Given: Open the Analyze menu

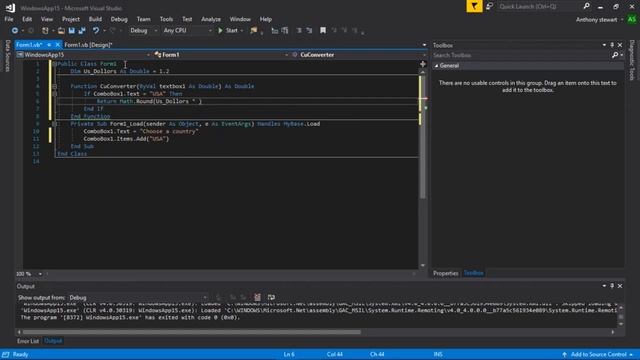Looking at the screenshot, I should 211,19.
